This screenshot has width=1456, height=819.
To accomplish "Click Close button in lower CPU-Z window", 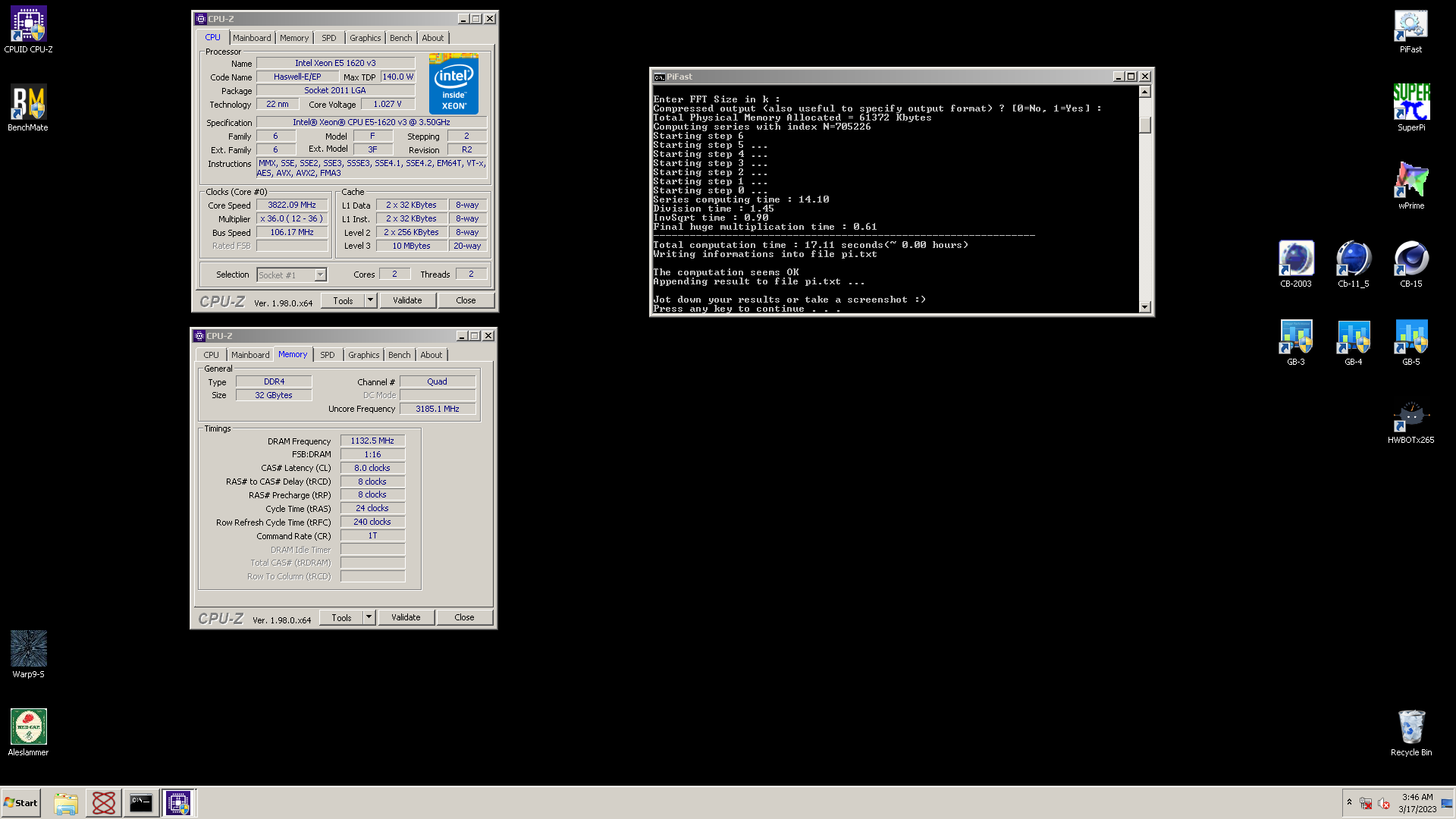I will click(464, 618).
